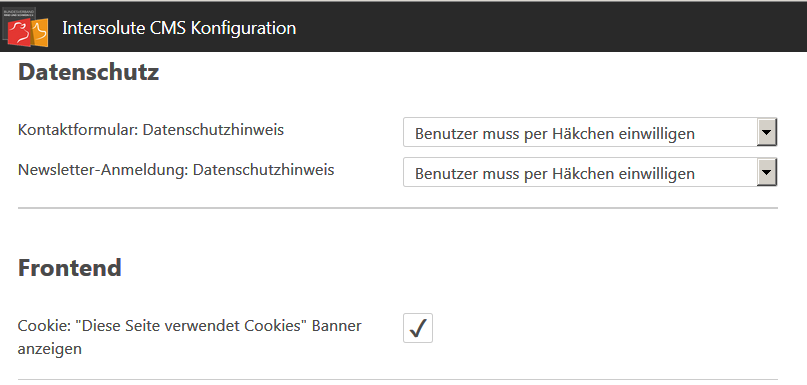Click the Datenschutz section heading

click(89, 73)
